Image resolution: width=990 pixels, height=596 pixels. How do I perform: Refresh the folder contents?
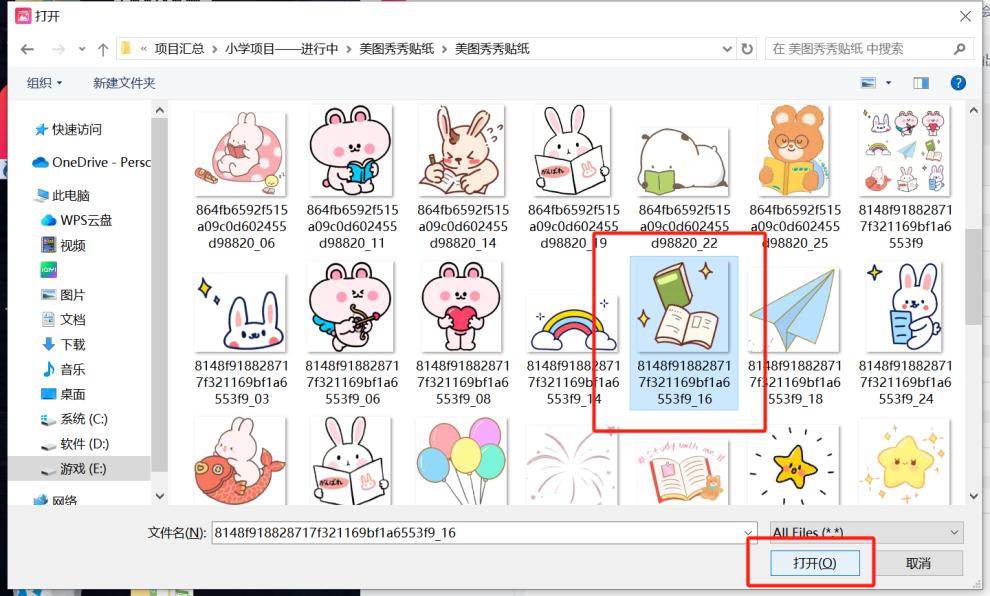(x=747, y=47)
